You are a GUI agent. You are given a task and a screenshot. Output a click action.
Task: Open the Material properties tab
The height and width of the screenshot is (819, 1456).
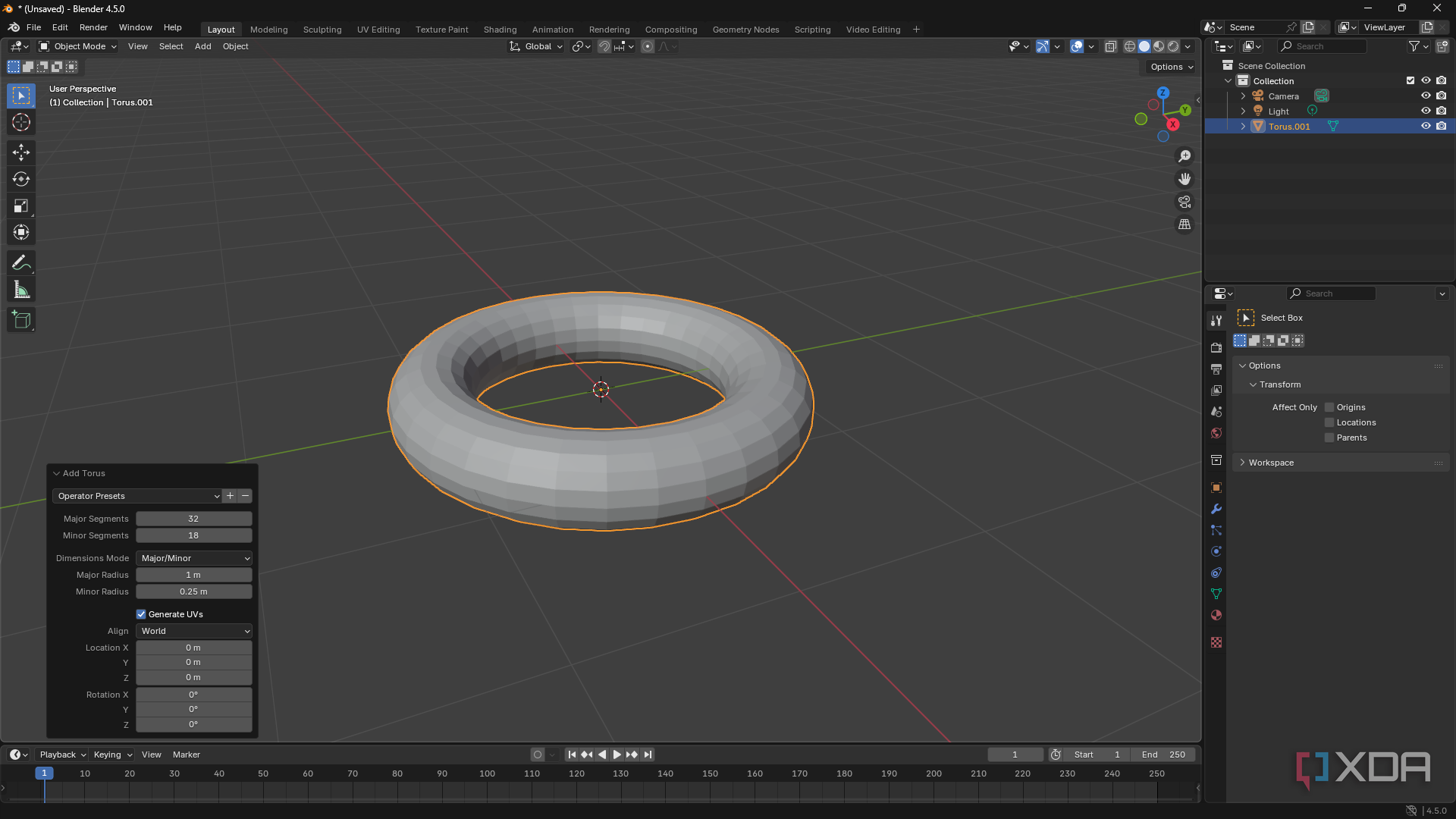1216,615
